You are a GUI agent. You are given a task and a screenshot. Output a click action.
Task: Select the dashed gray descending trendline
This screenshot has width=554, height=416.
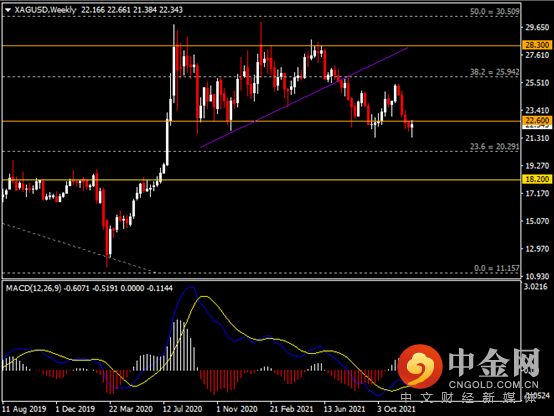coord(78,247)
